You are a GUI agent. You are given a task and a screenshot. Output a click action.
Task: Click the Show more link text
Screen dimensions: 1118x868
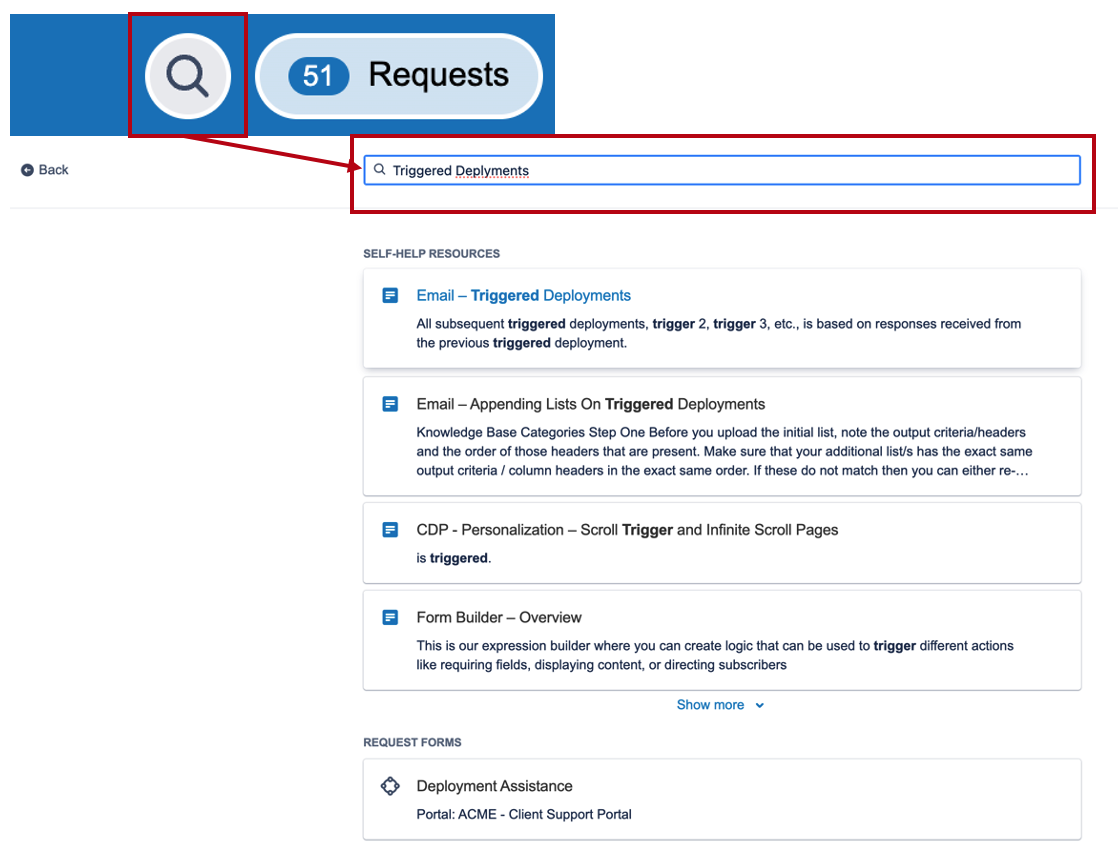[x=710, y=705]
